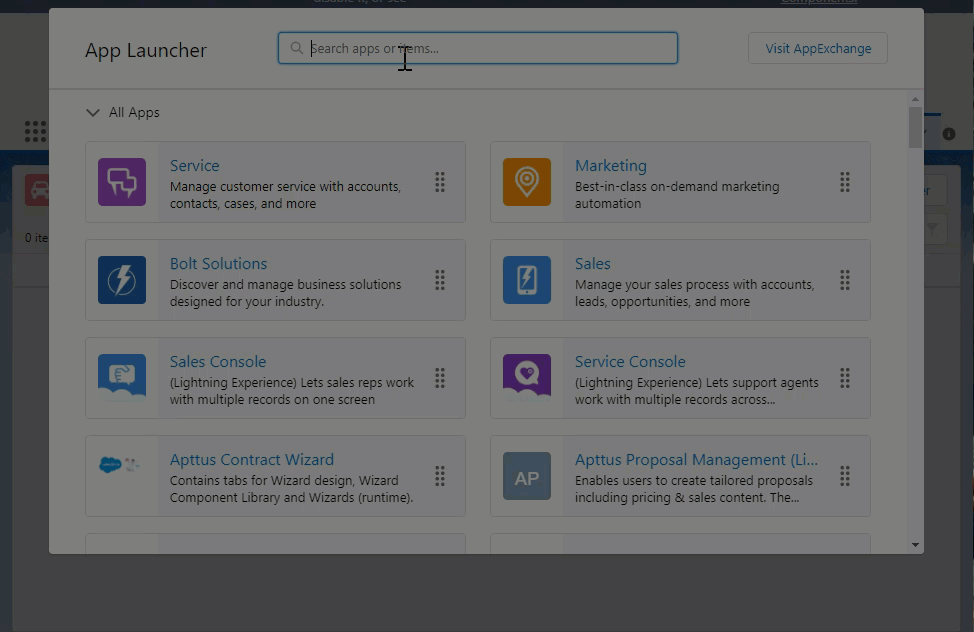Click the drag handle beside Marketing
The width and height of the screenshot is (974, 632).
tap(845, 182)
